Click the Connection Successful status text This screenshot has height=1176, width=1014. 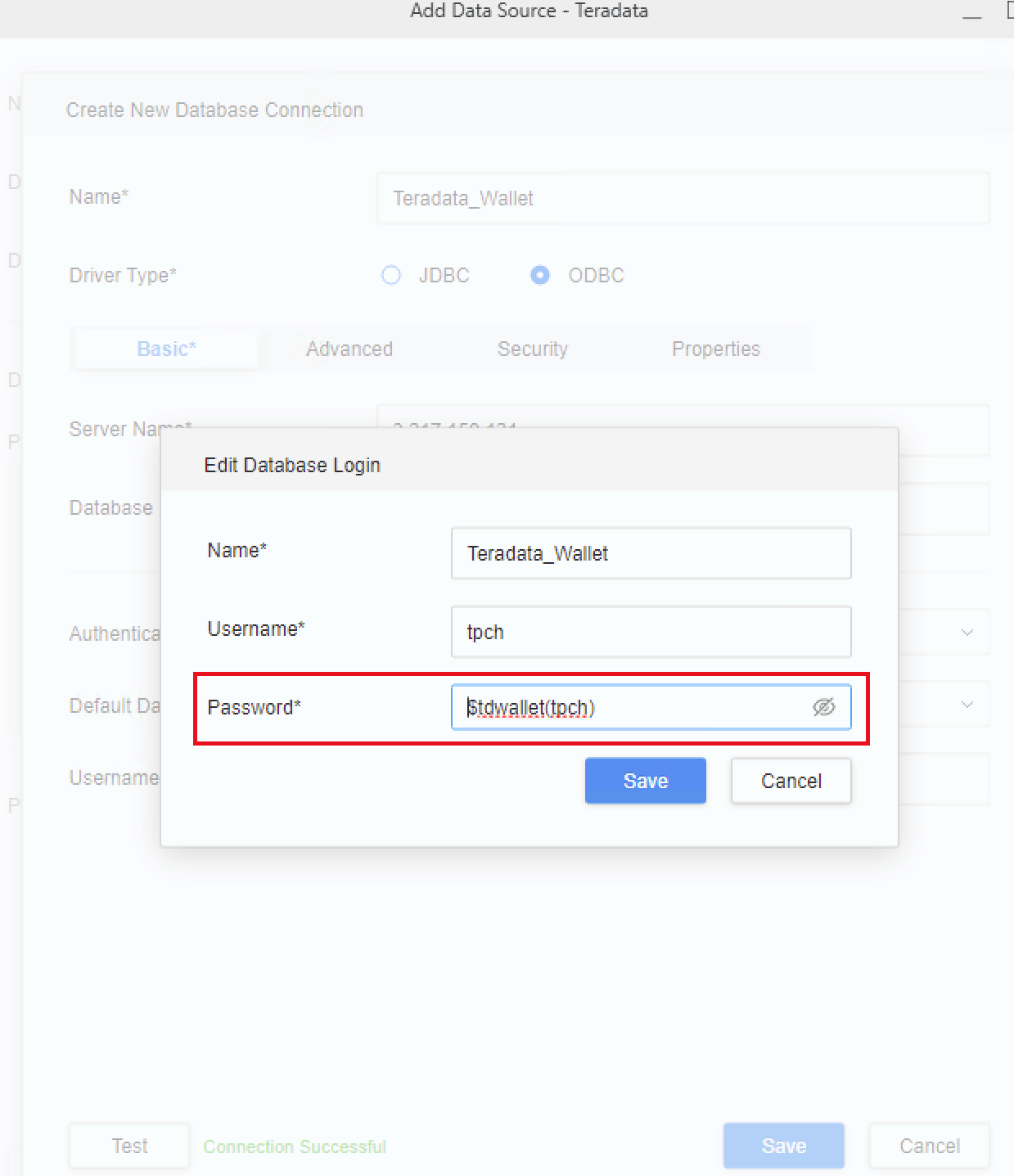295,1146
